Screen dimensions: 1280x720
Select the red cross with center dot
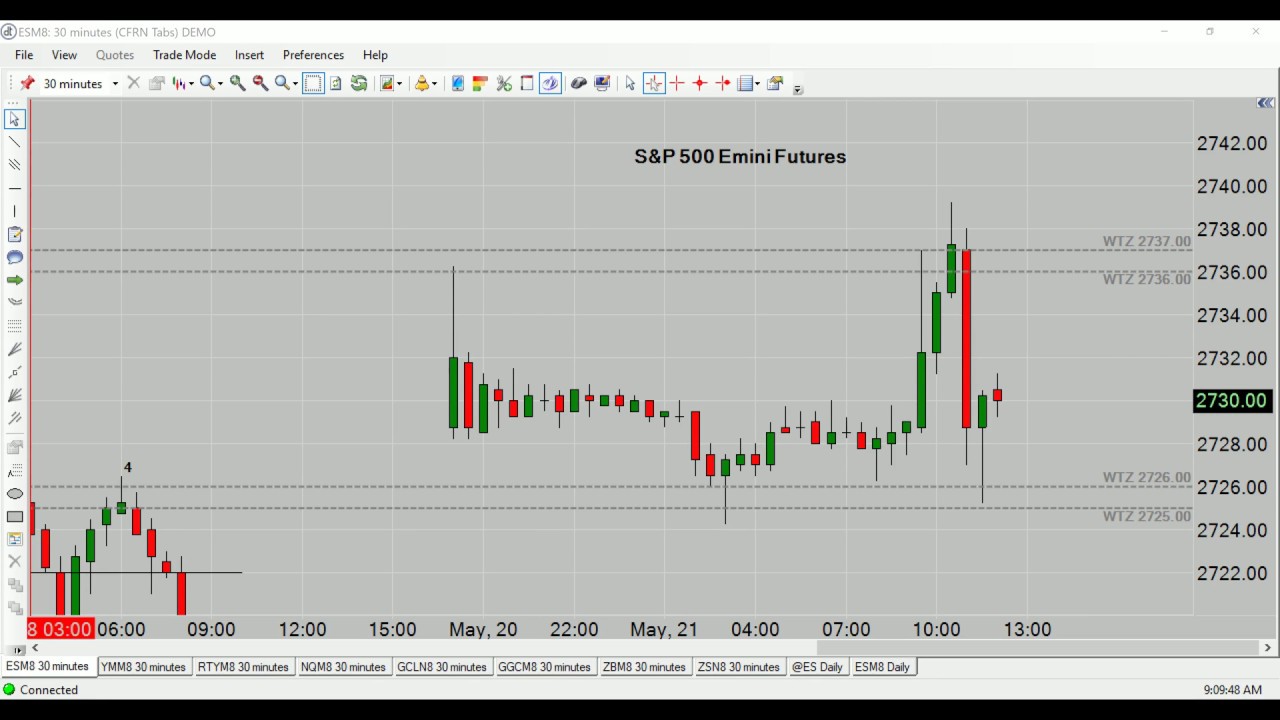[700, 84]
